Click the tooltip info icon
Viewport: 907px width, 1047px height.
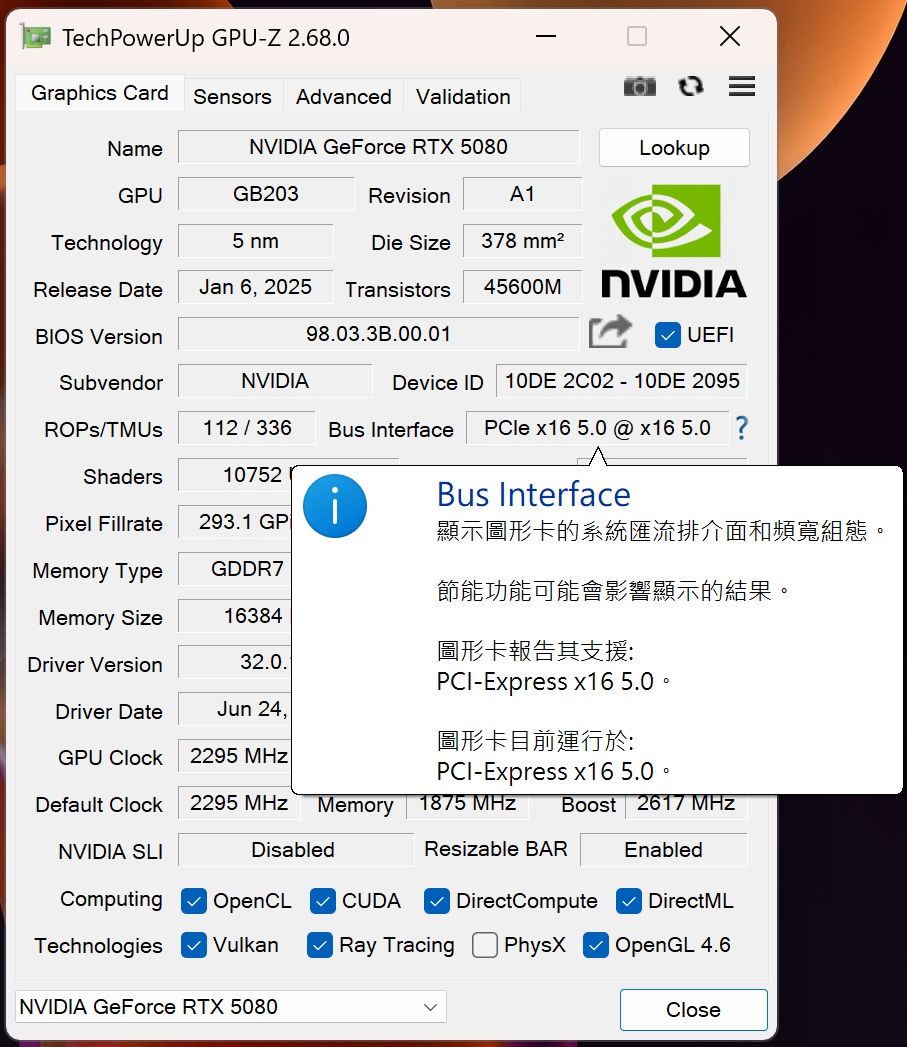pyautogui.click(x=335, y=506)
